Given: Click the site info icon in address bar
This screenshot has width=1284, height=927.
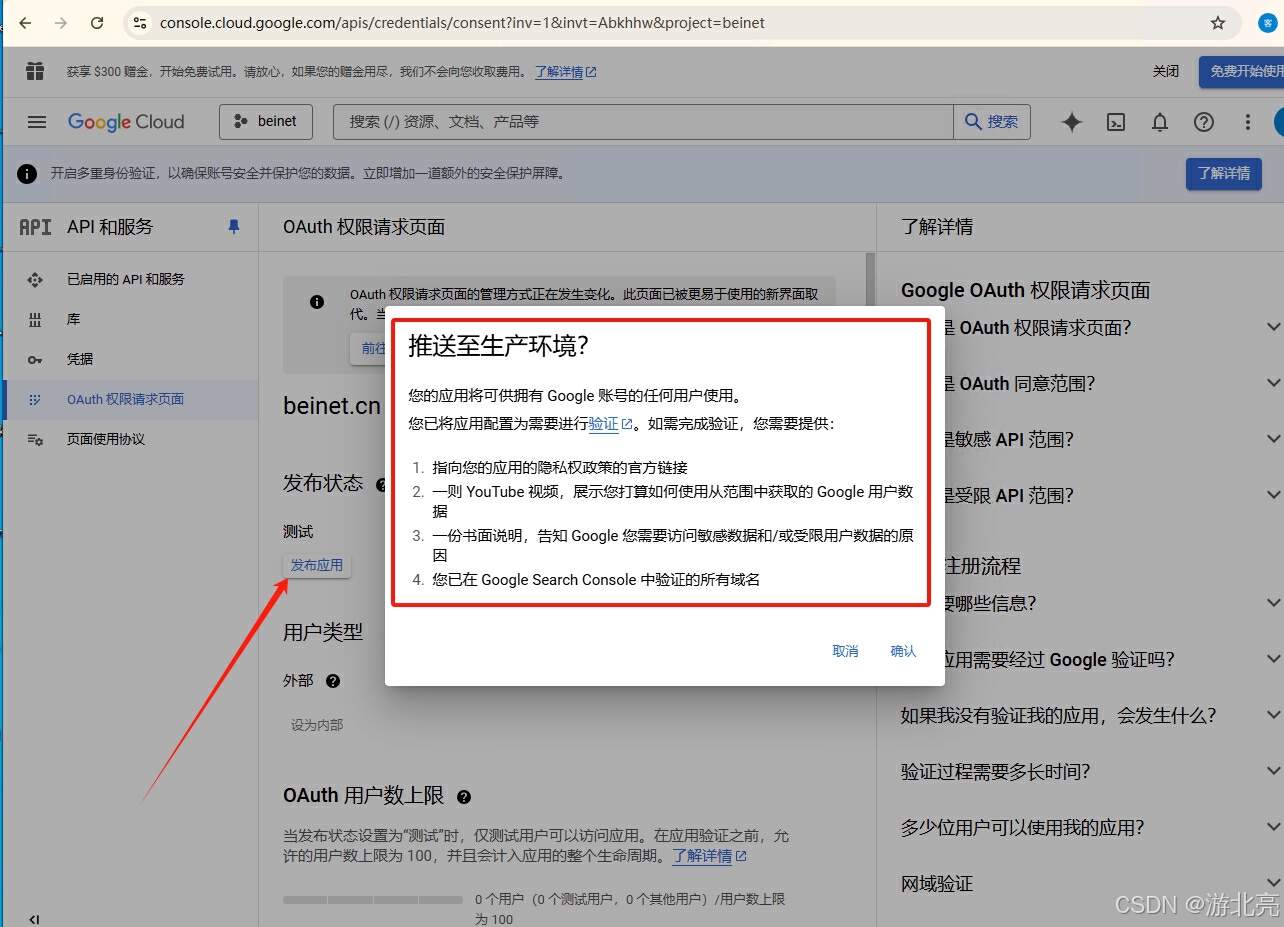Looking at the screenshot, I should point(140,22).
